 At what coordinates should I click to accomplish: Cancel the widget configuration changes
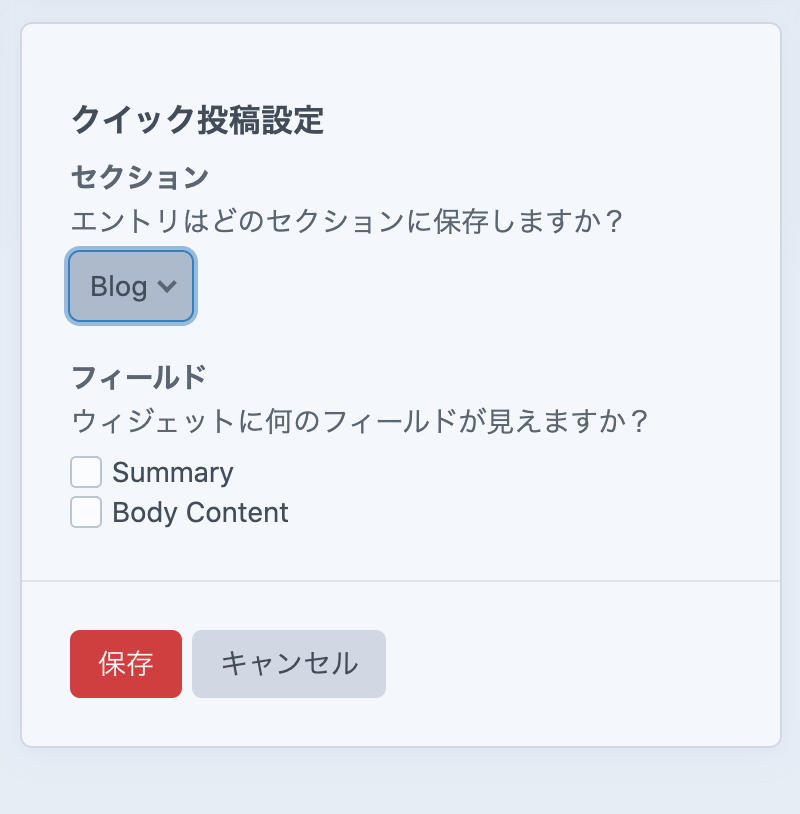pyautogui.click(x=288, y=663)
